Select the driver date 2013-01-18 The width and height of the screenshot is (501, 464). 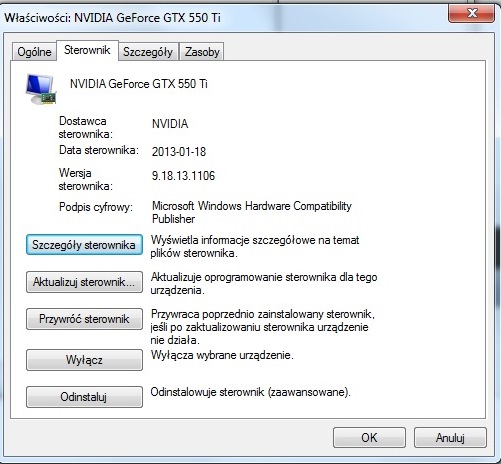tap(179, 152)
